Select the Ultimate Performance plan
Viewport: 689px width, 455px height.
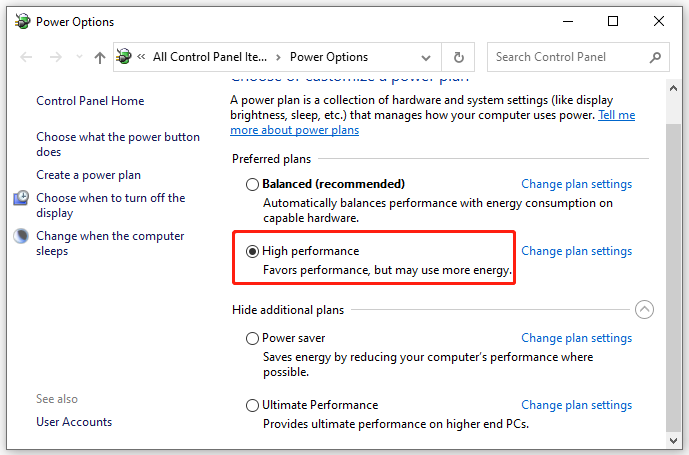pos(252,405)
